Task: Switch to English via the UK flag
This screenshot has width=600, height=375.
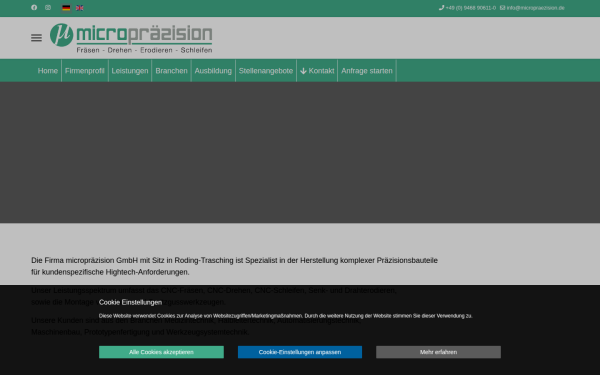Action: pyautogui.click(x=80, y=8)
